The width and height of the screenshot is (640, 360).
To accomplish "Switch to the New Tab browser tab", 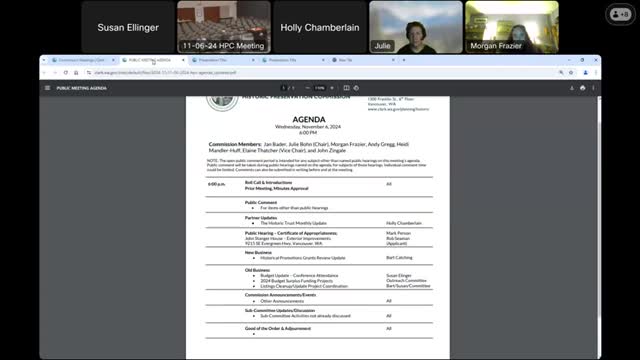I will 363,60.
